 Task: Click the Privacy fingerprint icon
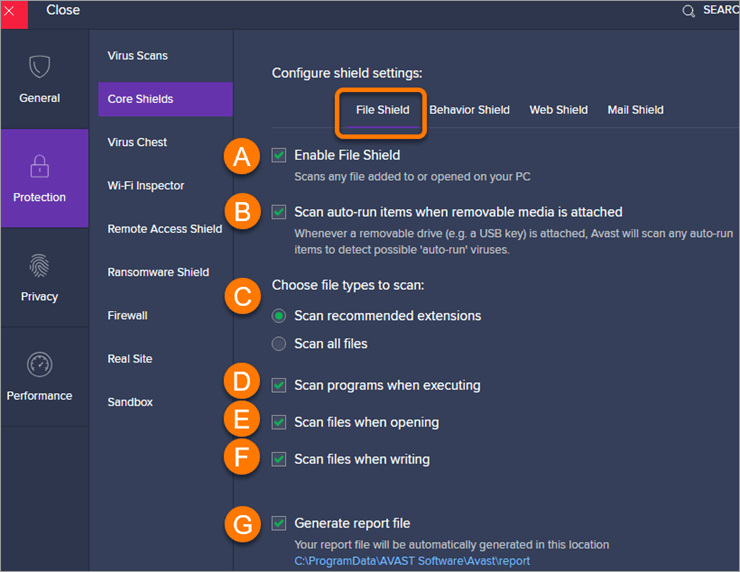point(40,266)
